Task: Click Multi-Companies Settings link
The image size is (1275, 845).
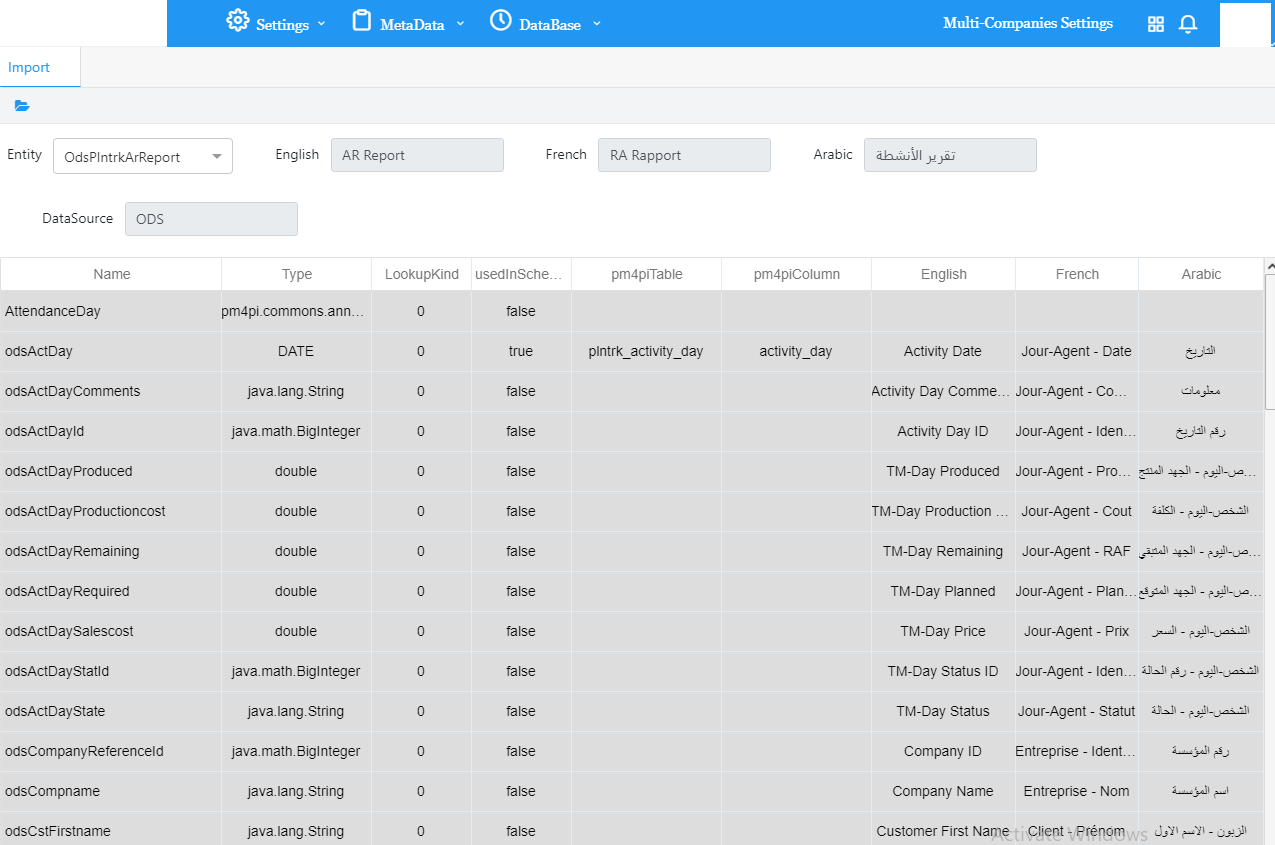Action: pyautogui.click(x=1027, y=23)
